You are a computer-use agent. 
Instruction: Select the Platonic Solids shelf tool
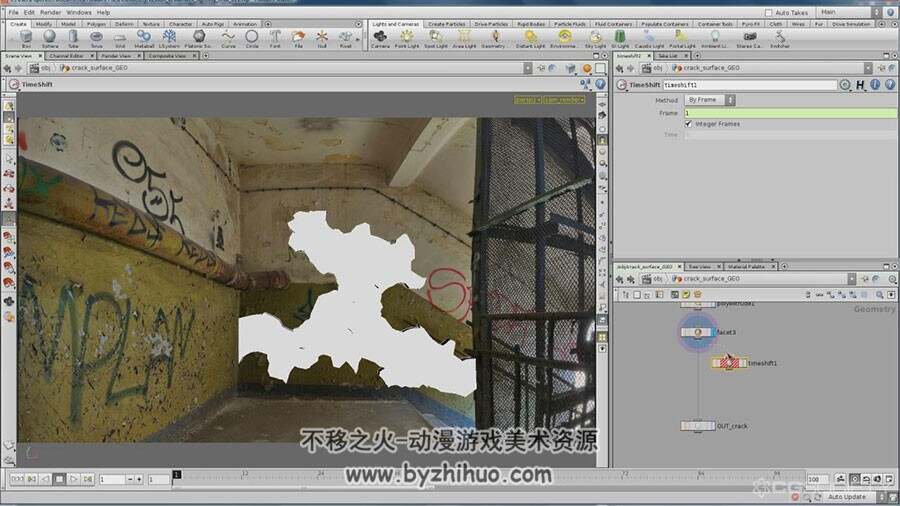pyautogui.click(x=198, y=39)
